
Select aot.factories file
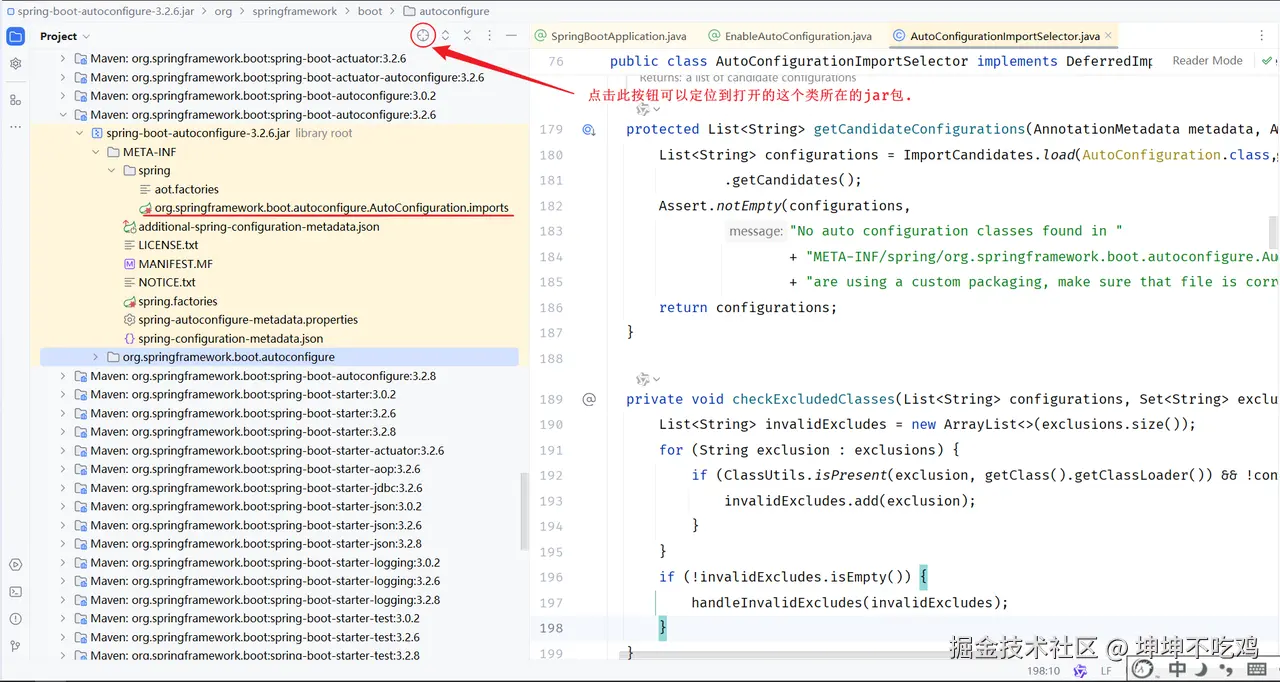click(186, 189)
